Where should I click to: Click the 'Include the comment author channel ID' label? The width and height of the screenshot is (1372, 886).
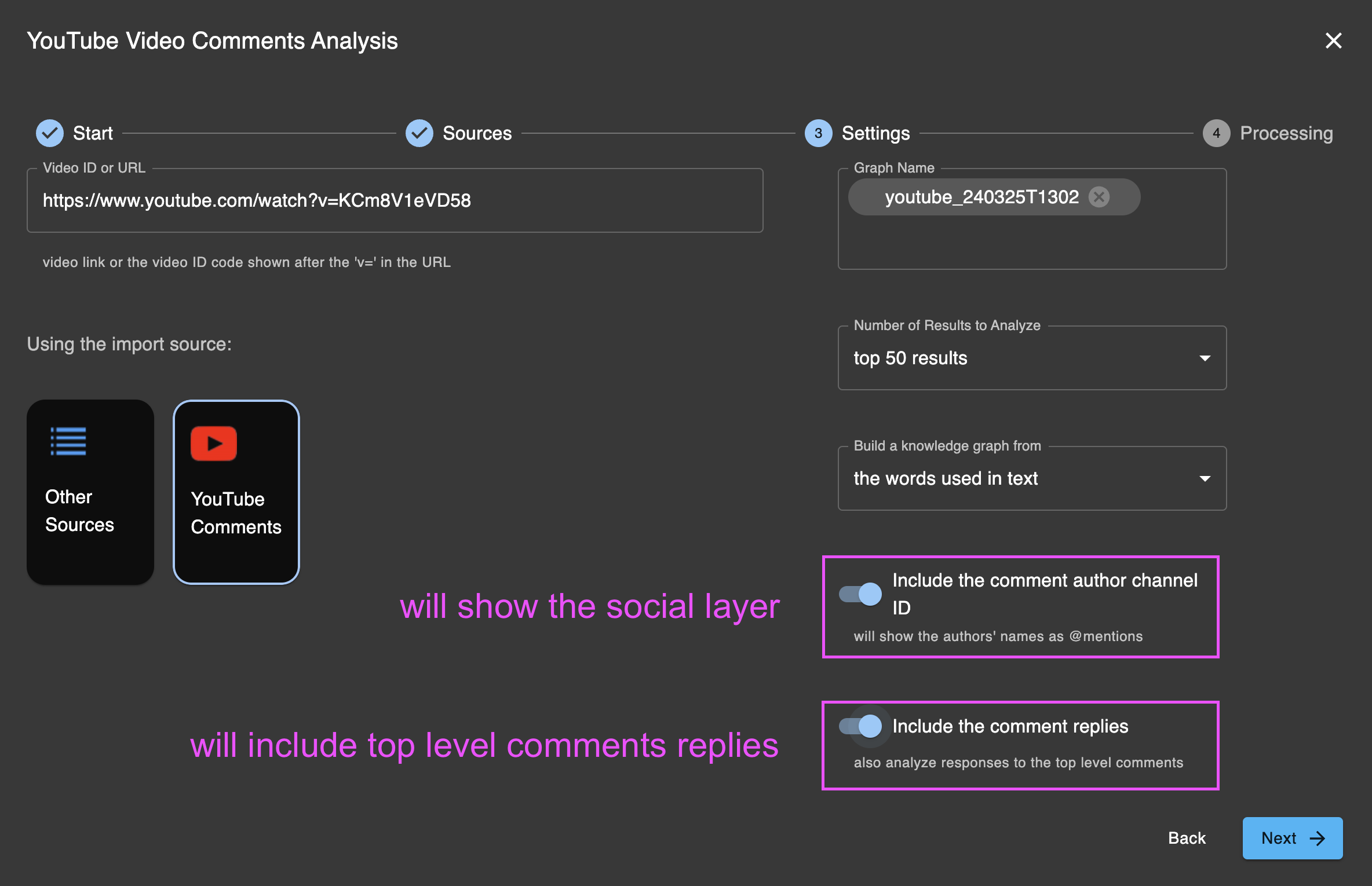pyautogui.click(x=1045, y=594)
